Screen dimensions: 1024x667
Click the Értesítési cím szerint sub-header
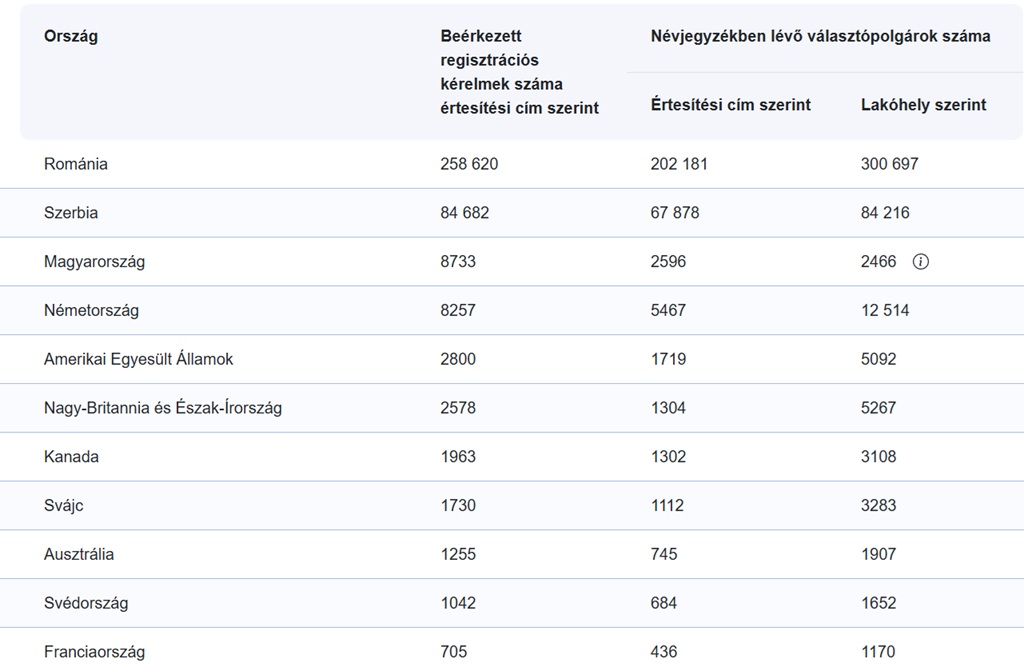coord(730,105)
